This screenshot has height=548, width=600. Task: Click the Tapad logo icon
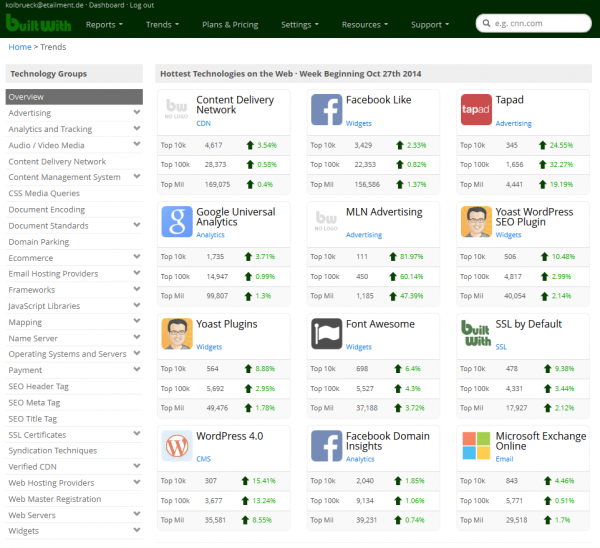click(476, 110)
